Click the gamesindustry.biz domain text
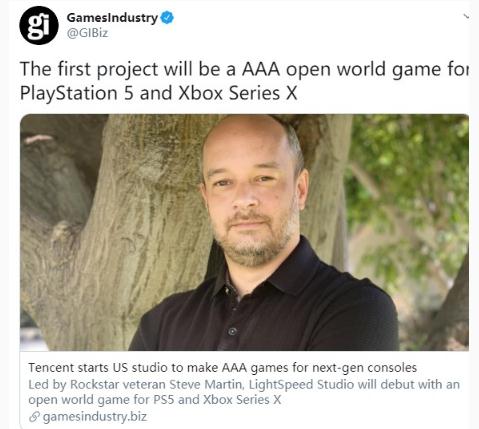The height and width of the screenshot is (429, 479). pyautogui.click(x=95, y=417)
